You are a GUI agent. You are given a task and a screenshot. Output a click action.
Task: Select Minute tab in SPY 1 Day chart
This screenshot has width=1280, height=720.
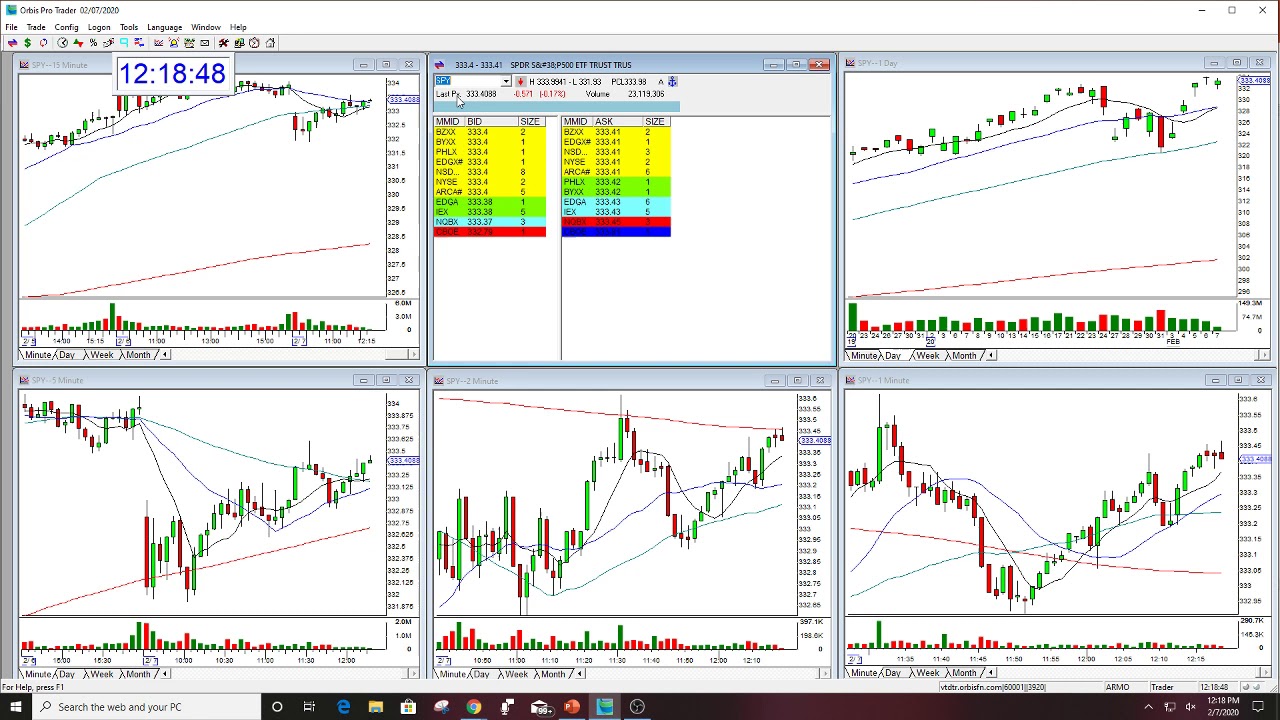(863, 355)
